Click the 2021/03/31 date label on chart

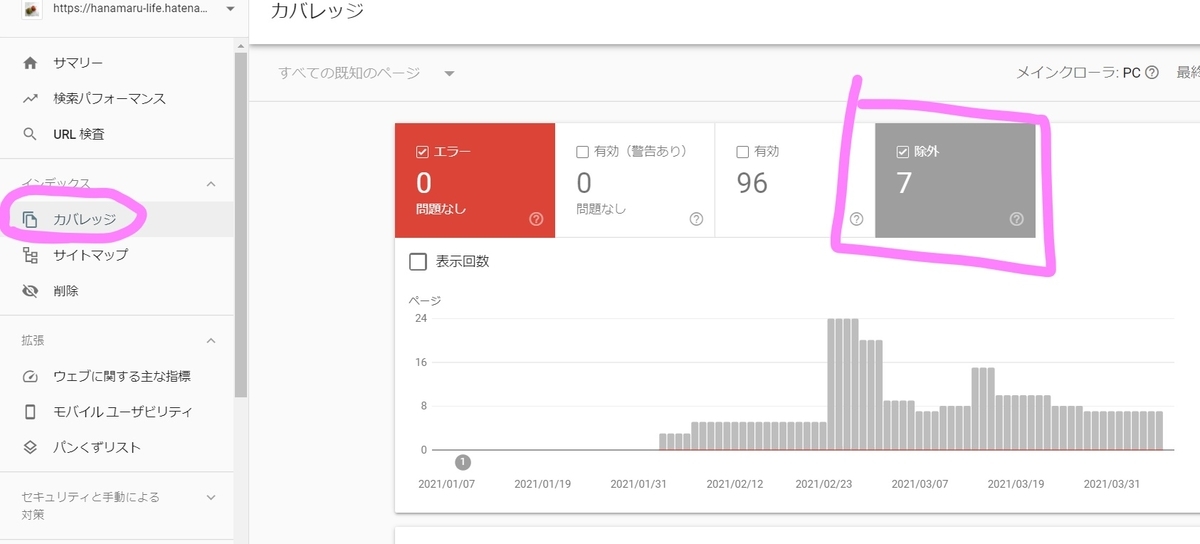coord(1112,483)
